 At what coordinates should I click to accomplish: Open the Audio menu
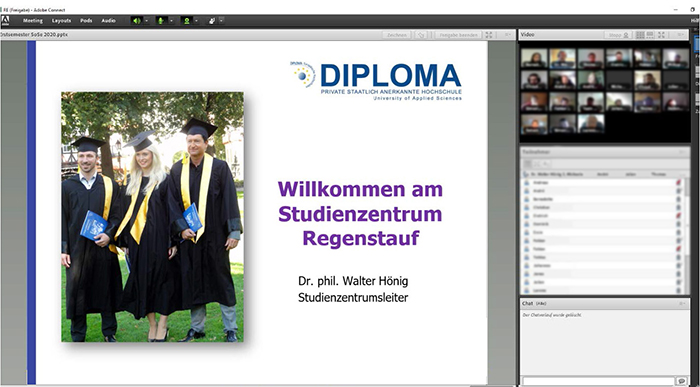[108, 21]
